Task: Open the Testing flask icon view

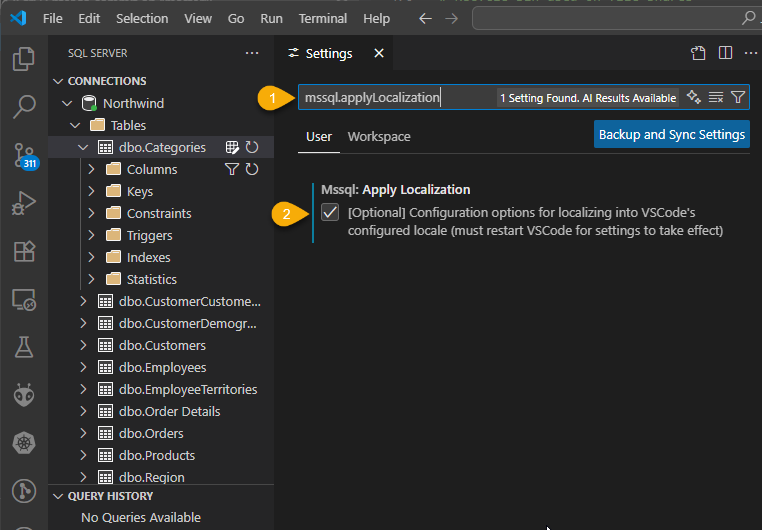Action: (x=23, y=347)
